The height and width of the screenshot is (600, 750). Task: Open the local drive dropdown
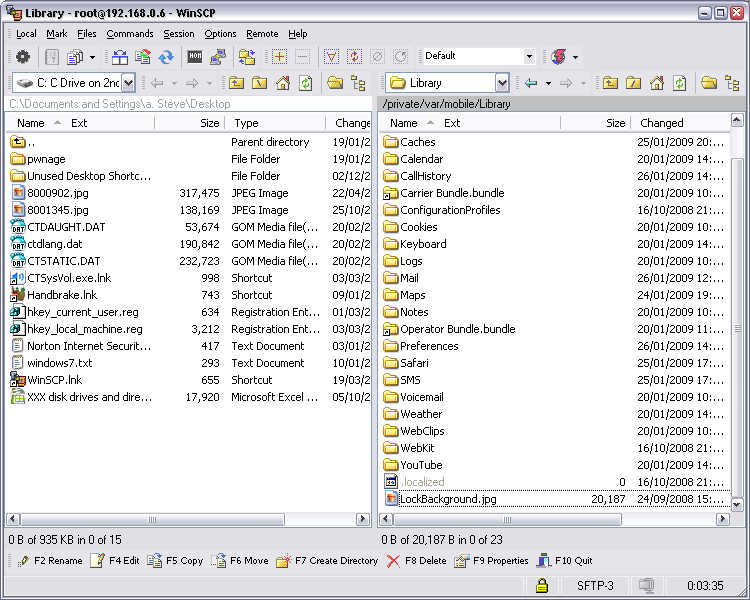pyautogui.click(x=128, y=83)
